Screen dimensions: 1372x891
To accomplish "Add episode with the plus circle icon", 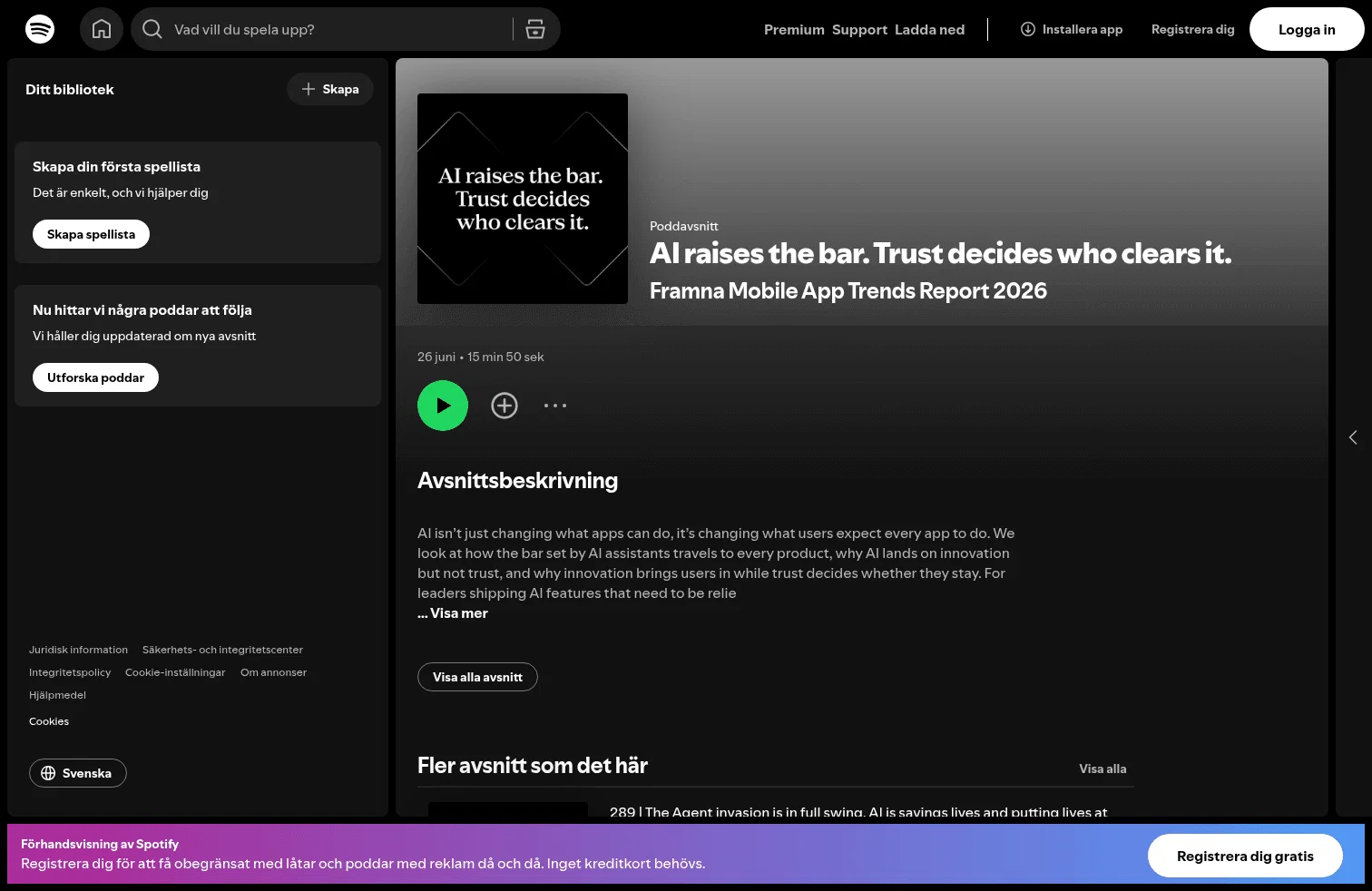I will click(x=505, y=406).
